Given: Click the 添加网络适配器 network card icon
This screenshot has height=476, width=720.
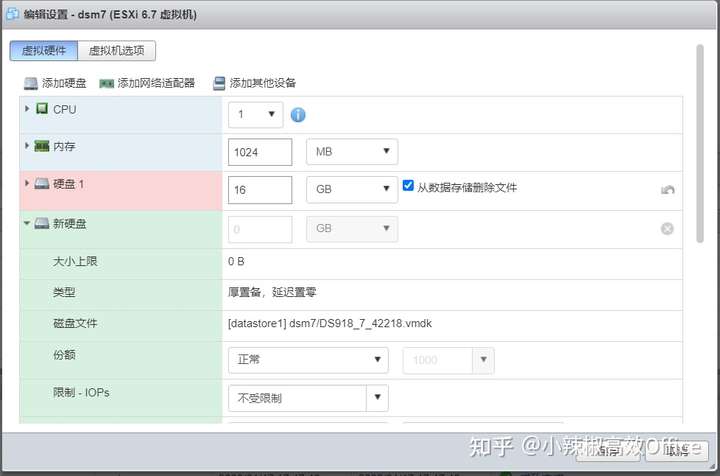Looking at the screenshot, I should tap(107, 84).
